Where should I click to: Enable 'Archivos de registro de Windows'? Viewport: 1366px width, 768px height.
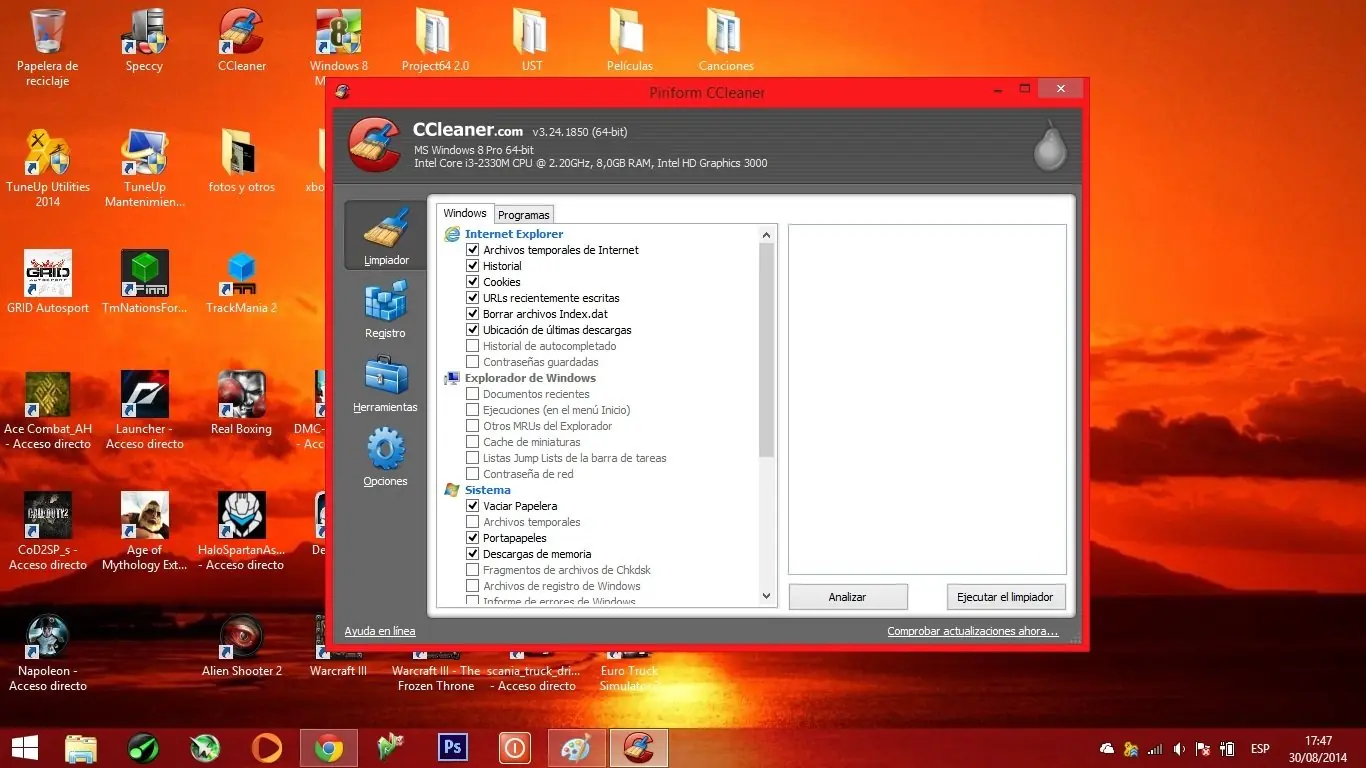coord(473,586)
